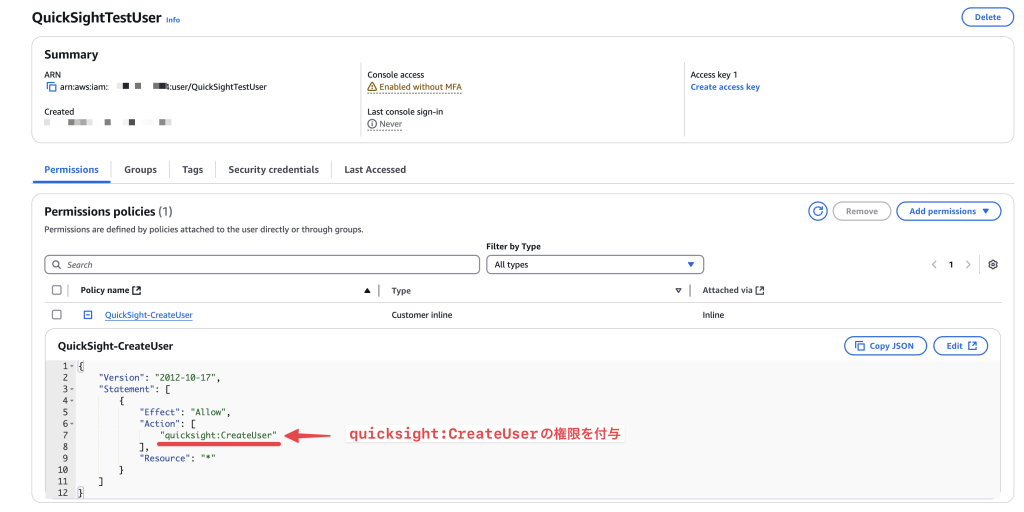
Task: Click the warning icon for Enabled without MFA
Action: (372, 87)
